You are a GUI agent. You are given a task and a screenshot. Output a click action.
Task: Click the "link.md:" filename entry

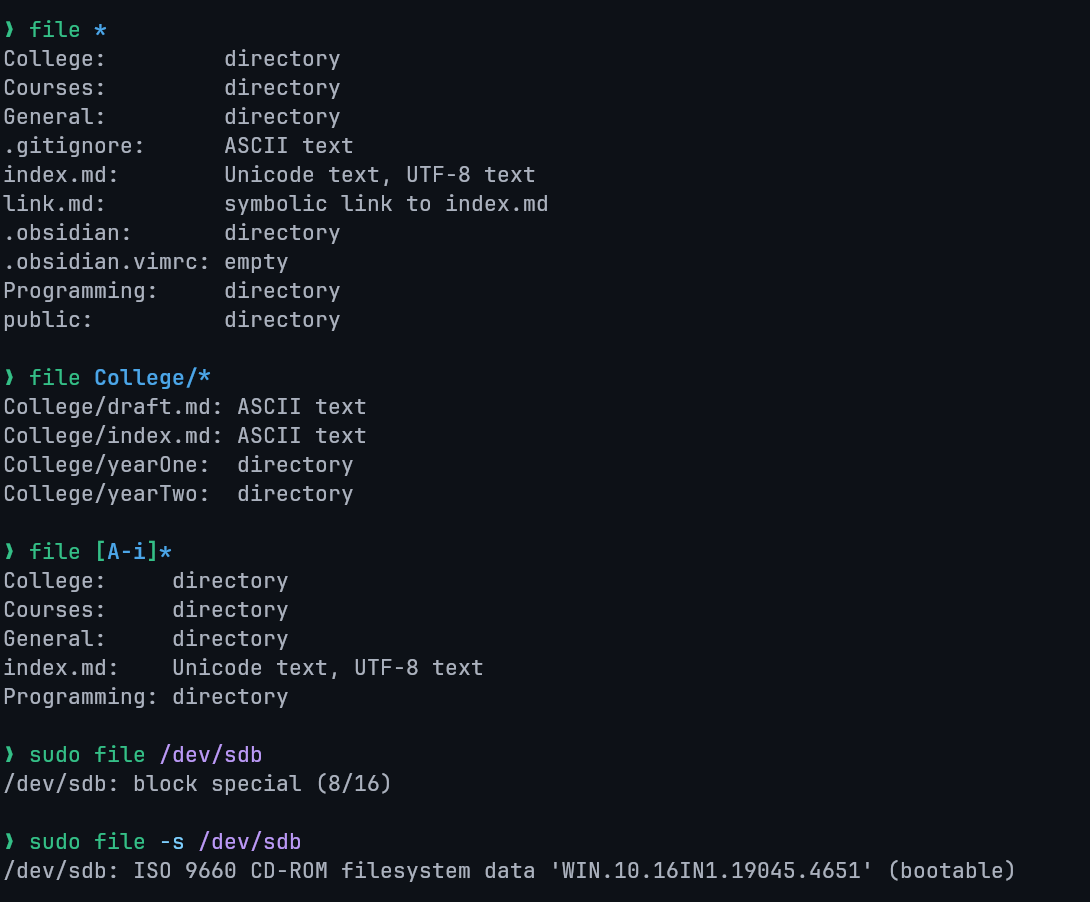[x=54, y=204]
